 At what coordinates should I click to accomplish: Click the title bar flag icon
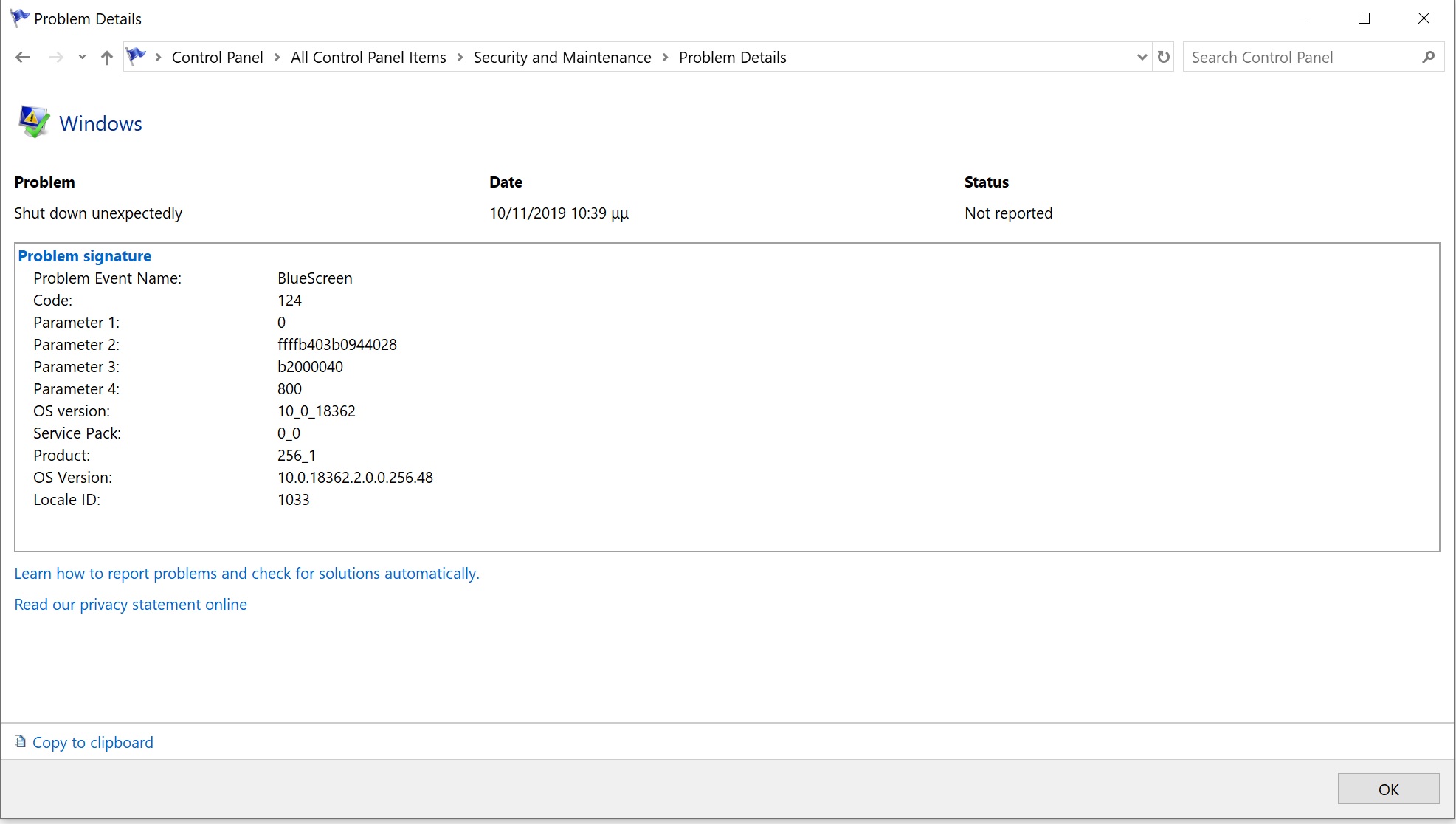click(x=19, y=18)
